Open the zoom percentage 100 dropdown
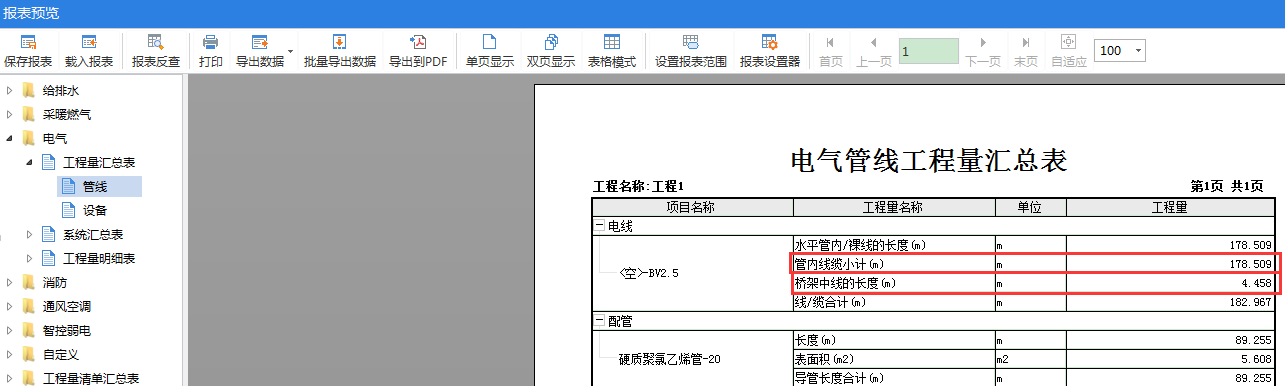 coord(1138,51)
